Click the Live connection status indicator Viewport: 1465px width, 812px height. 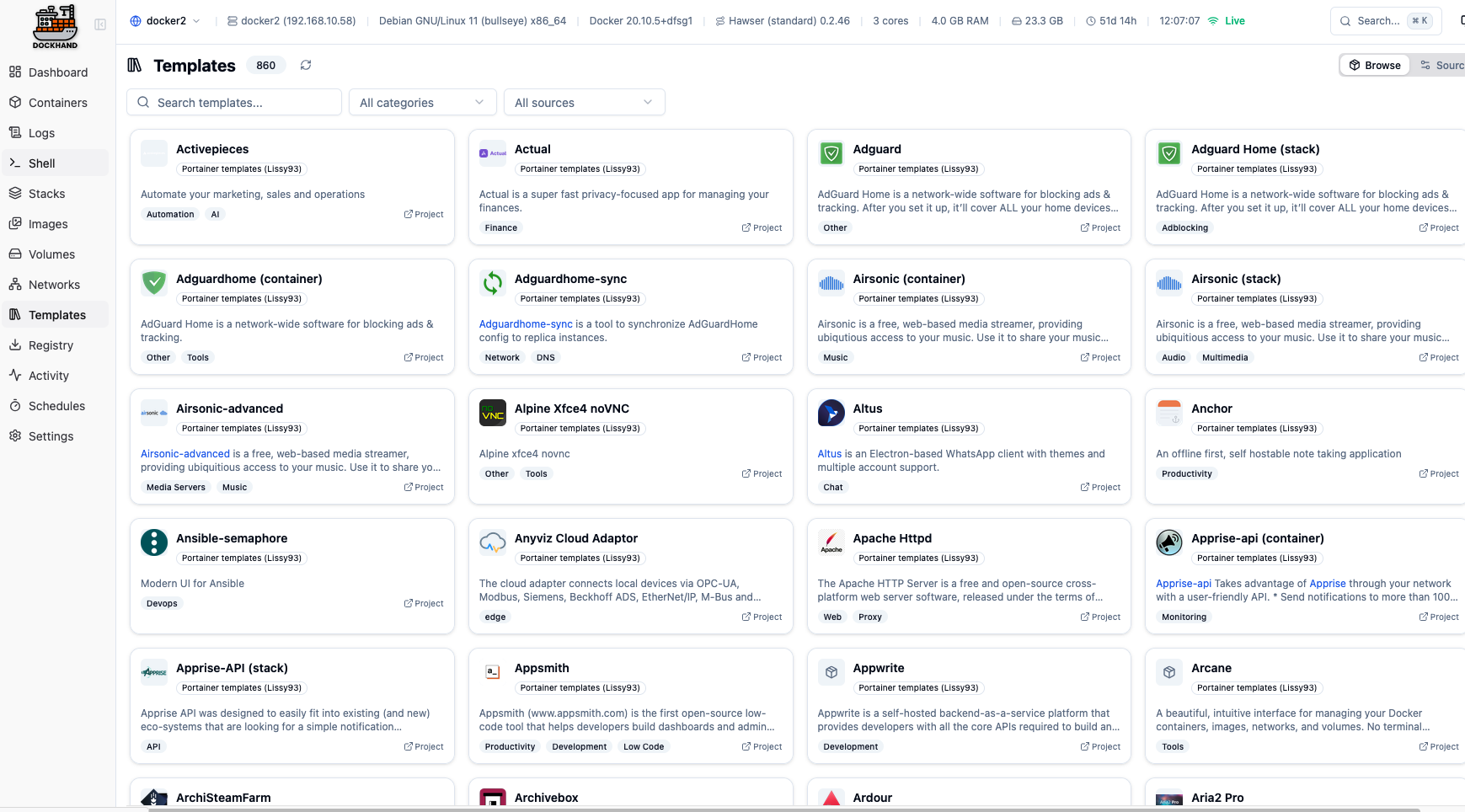click(1227, 21)
